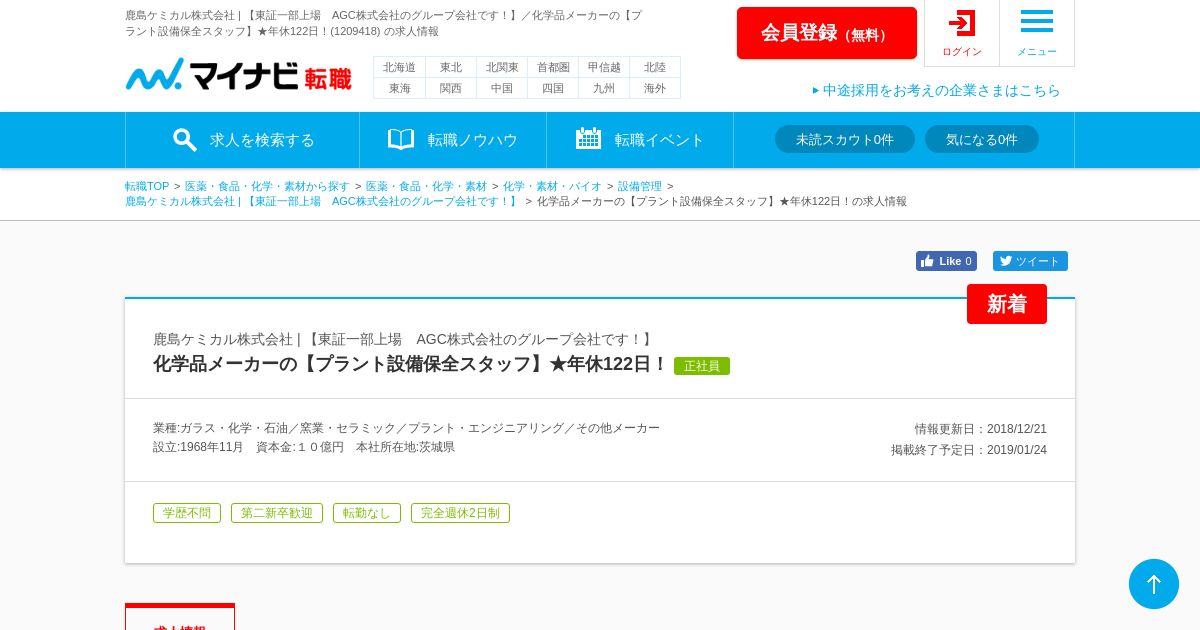Choose the 北海道 region link
1200x630 pixels.
point(399,67)
